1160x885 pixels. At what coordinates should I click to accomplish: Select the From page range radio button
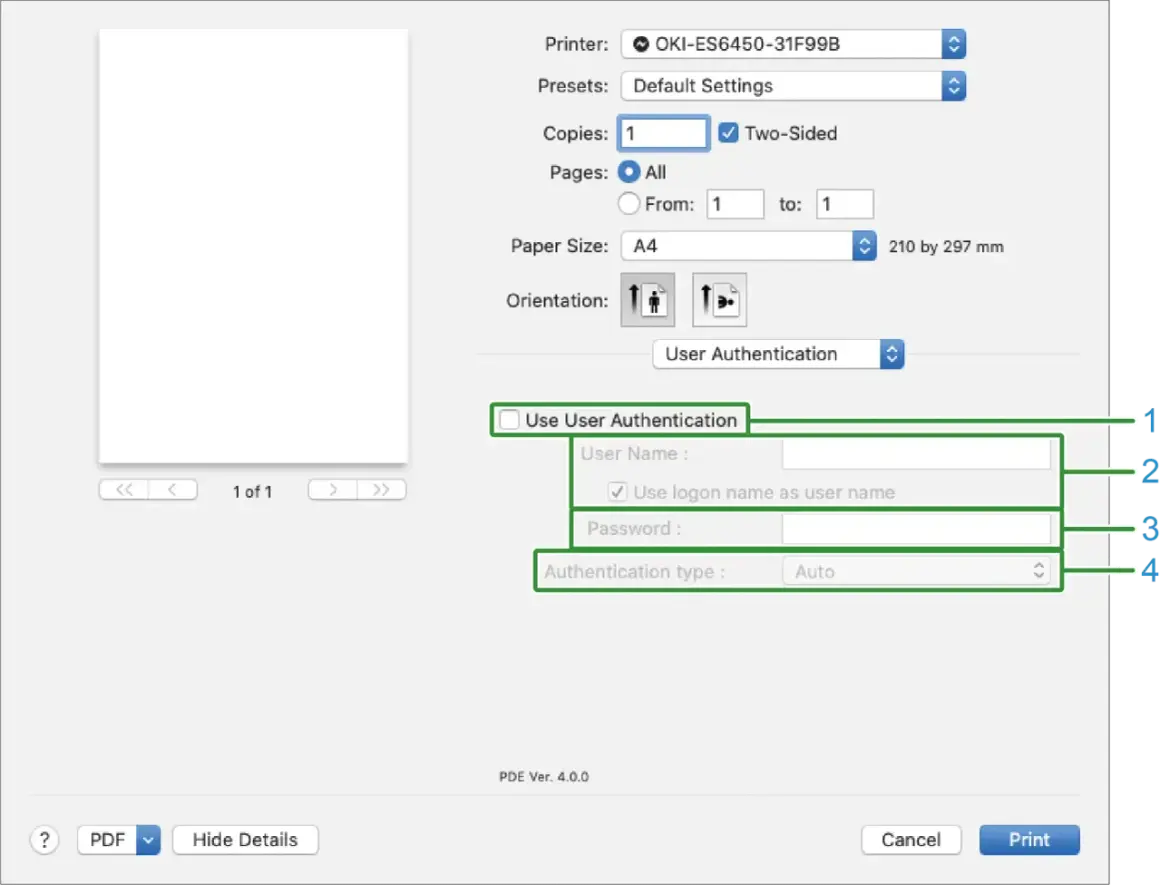[x=629, y=203]
